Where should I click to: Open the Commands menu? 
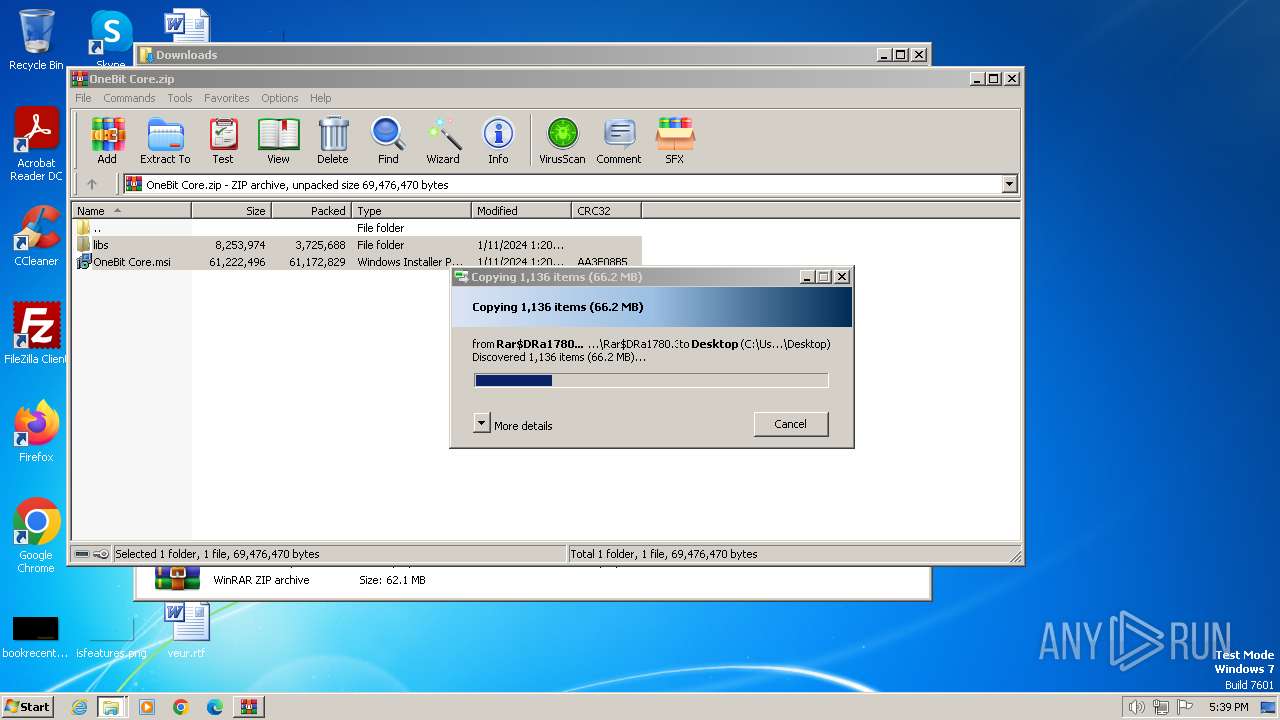[x=129, y=98]
